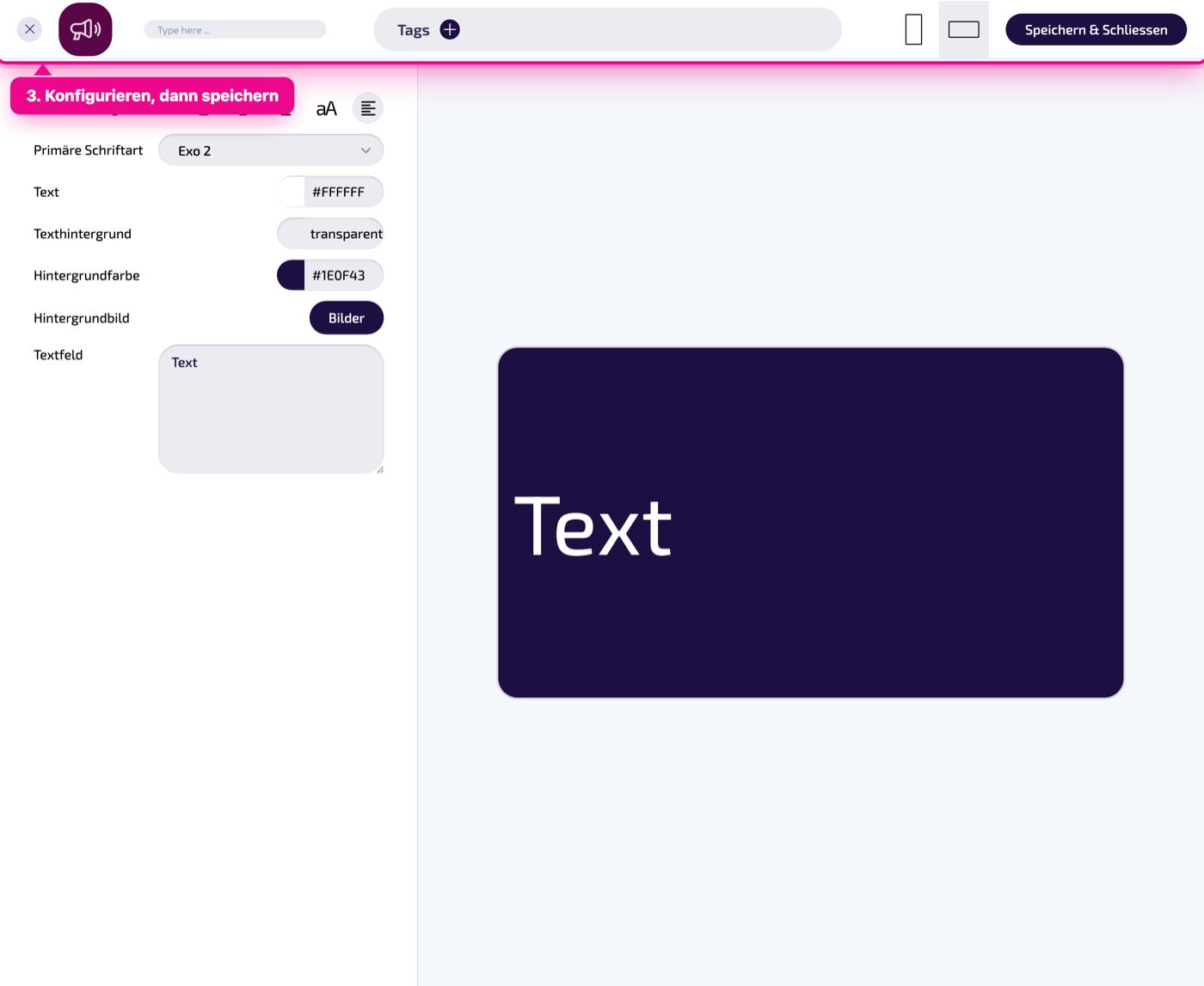Edit the #1E0F43 background color value
The width and height of the screenshot is (1204, 986).
343,275
